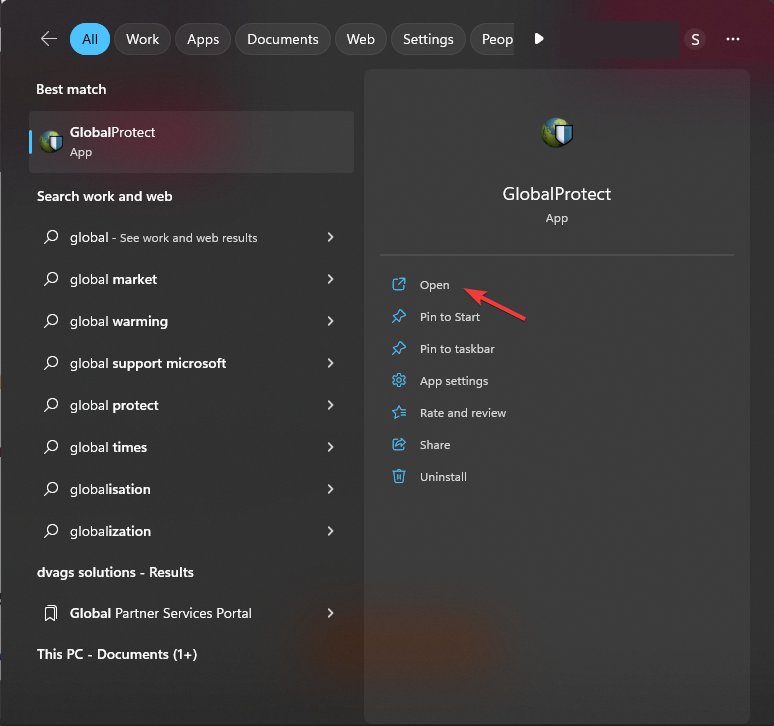Expand the globalisation suggestion chevron

click(330, 489)
